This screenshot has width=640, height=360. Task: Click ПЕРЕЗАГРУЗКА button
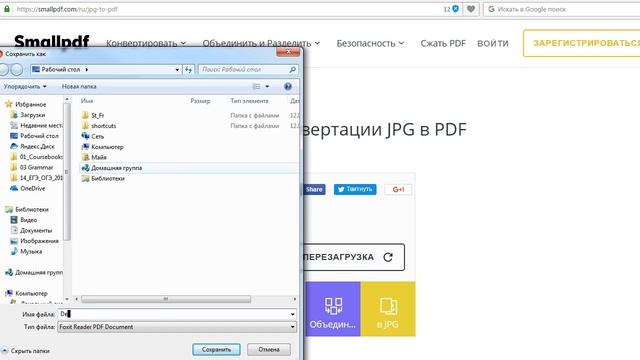click(x=354, y=257)
